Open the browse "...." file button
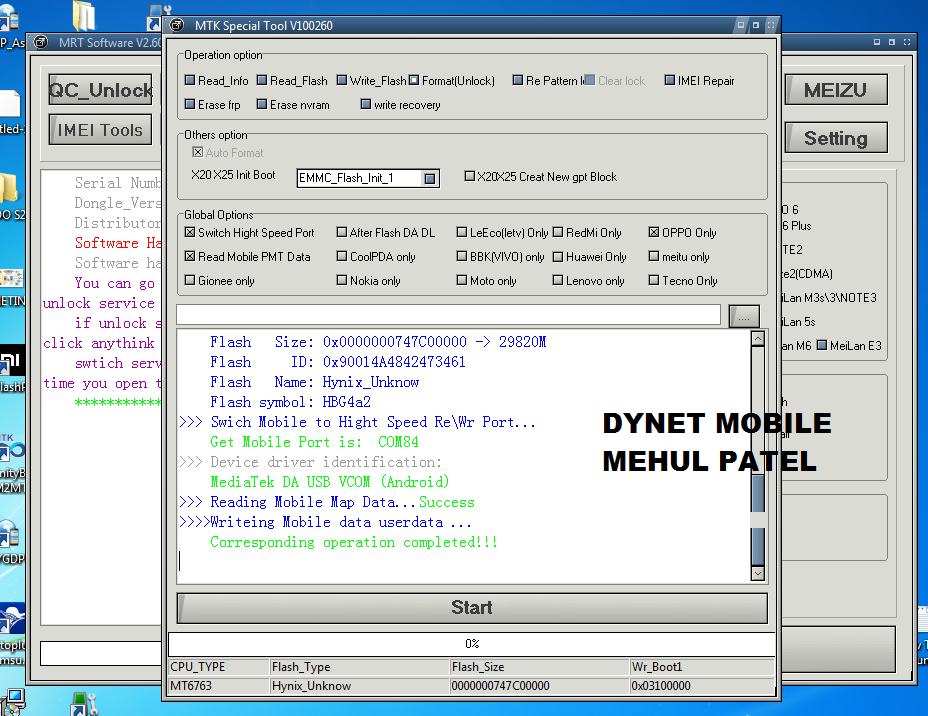The height and width of the screenshot is (716, 928). coord(744,317)
